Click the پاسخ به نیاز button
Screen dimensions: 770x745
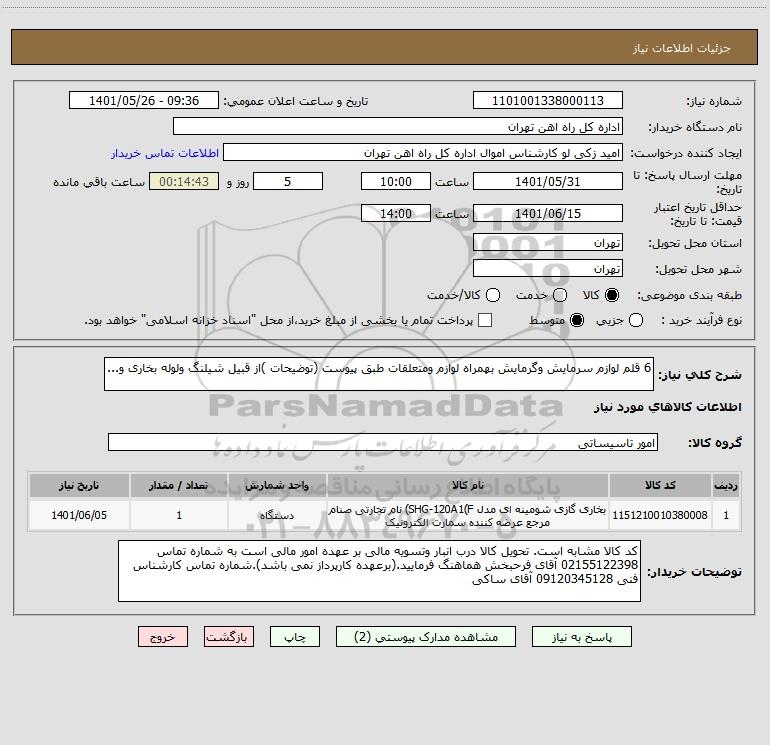(582, 637)
